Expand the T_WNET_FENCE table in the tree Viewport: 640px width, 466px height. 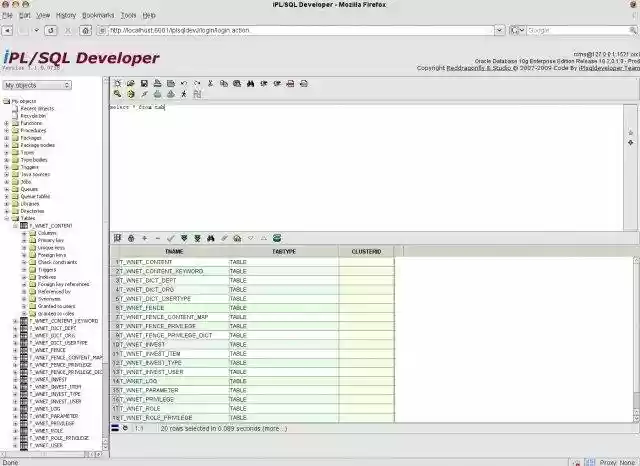(15, 351)
